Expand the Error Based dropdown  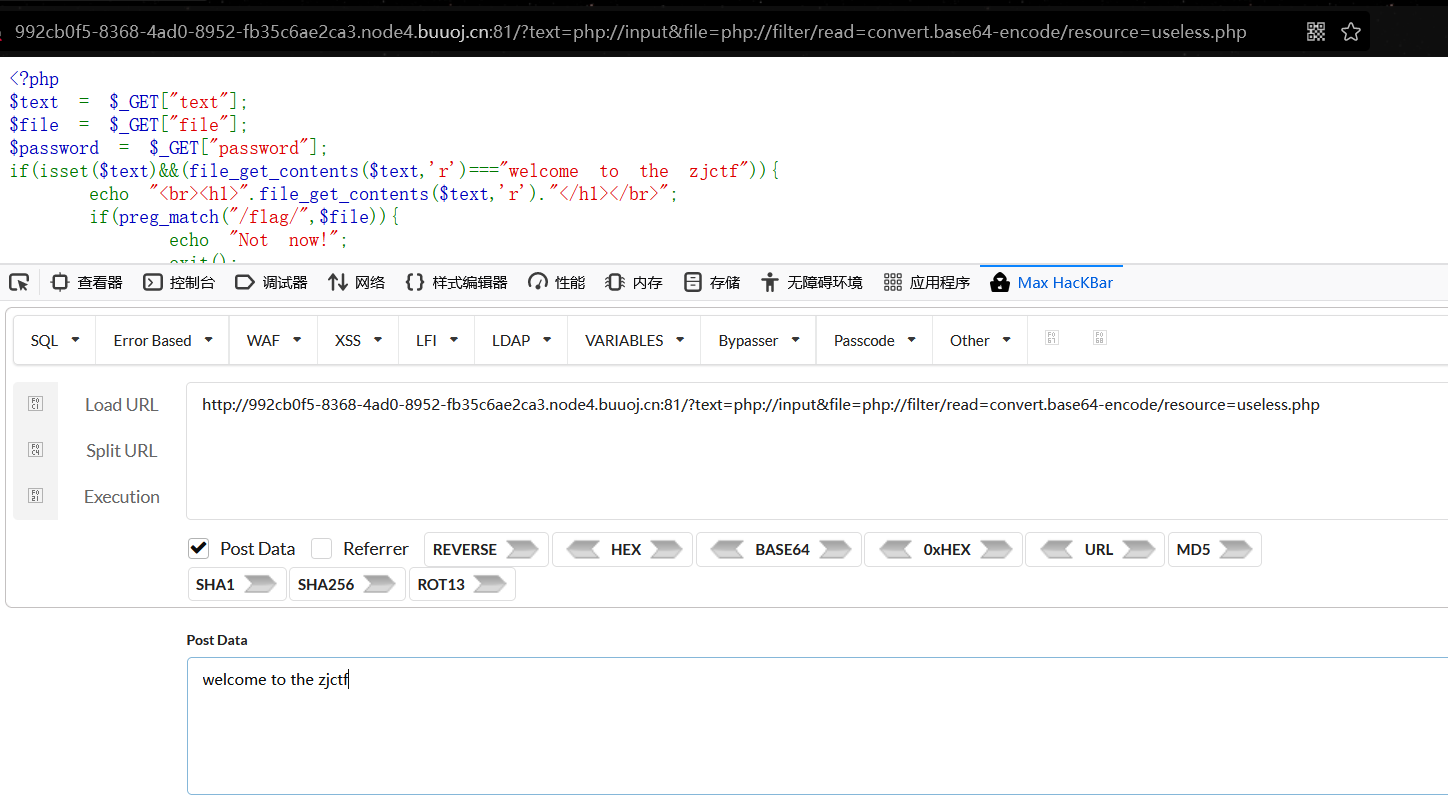point(163,340)
